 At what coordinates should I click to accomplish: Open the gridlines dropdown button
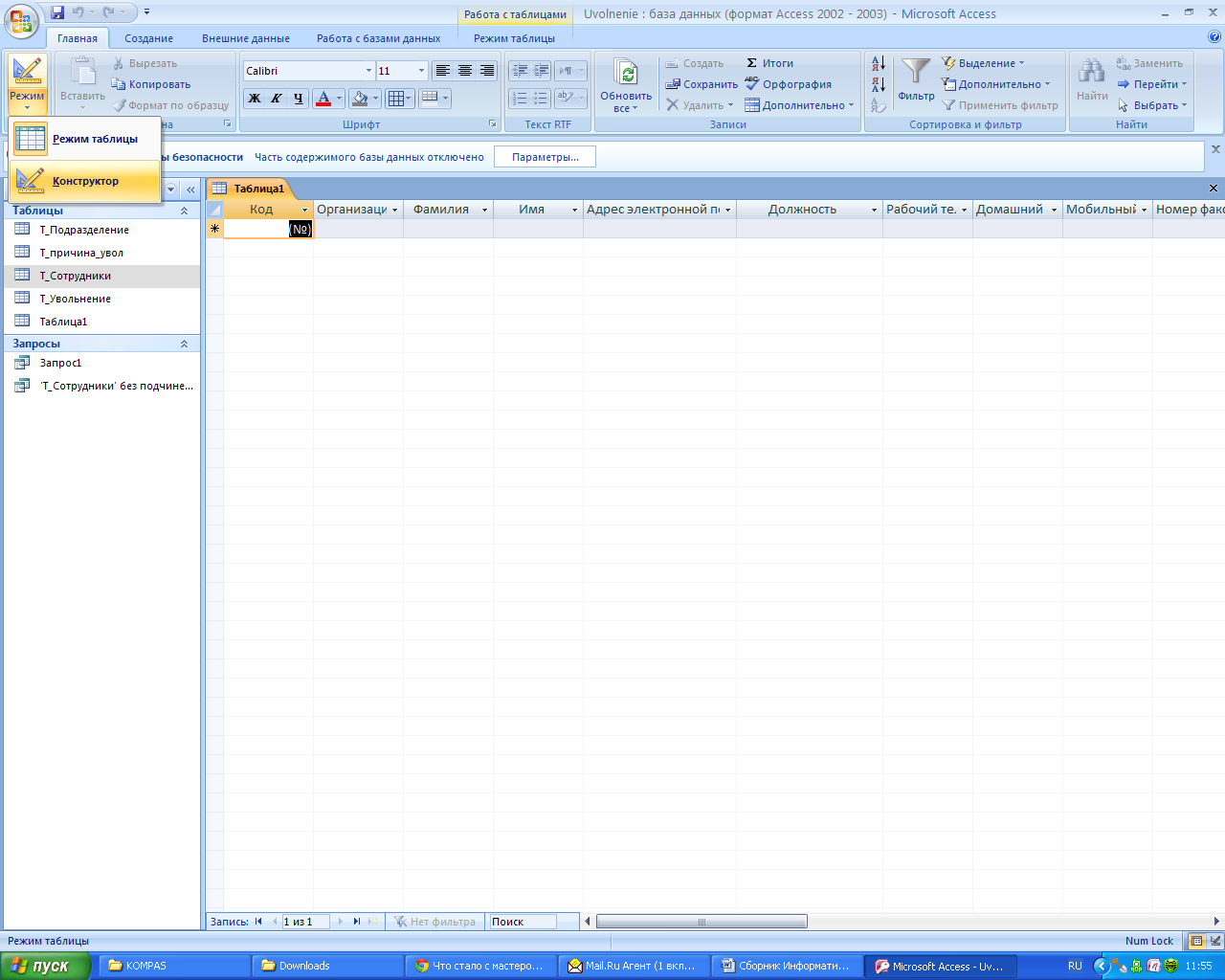[x=400, y=98]
